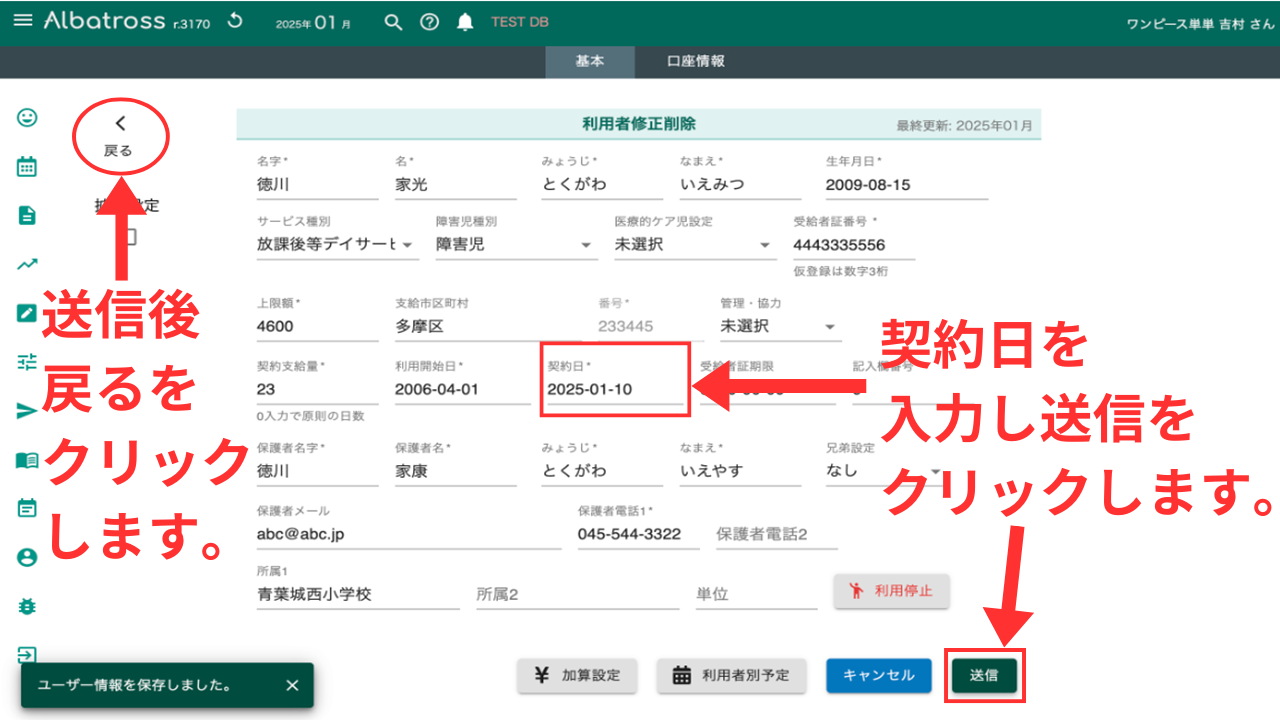Click the 契約支給量 field showing 23

click(317, 389)
